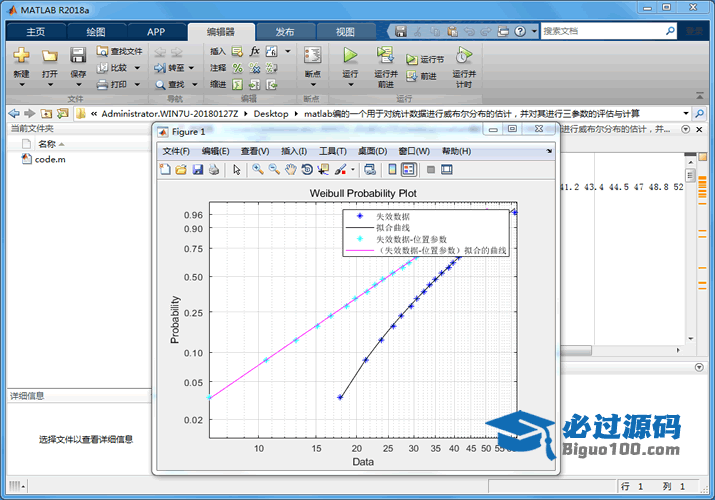
Task: Click the Compare (比较) button
Action: [113, 68]
